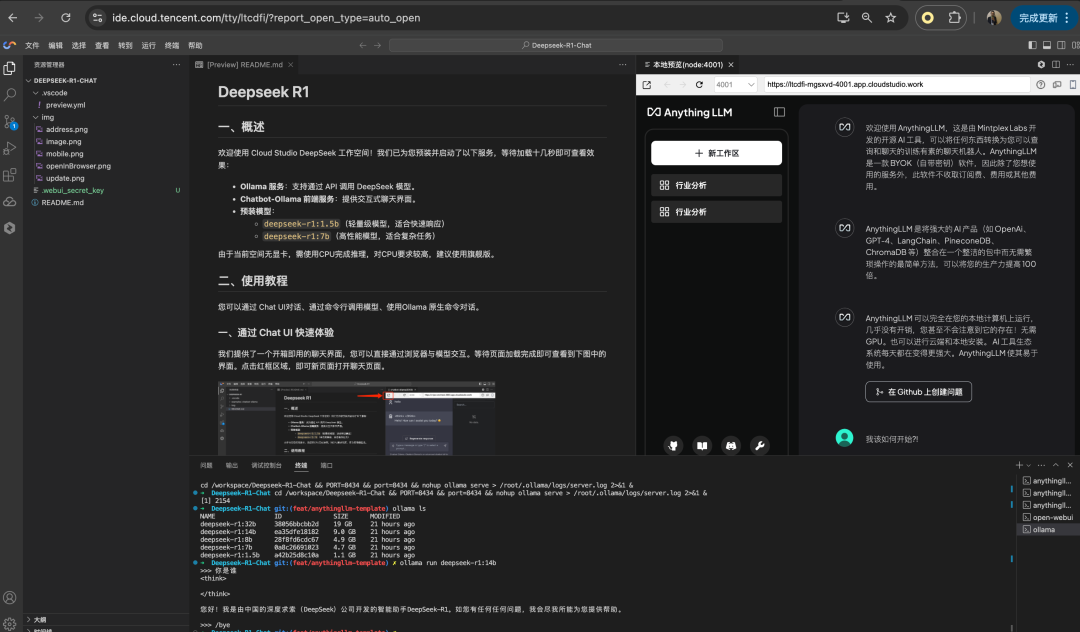Click 在 Github 上创建问题 button
1080x632 pixels.
point(918,392)
